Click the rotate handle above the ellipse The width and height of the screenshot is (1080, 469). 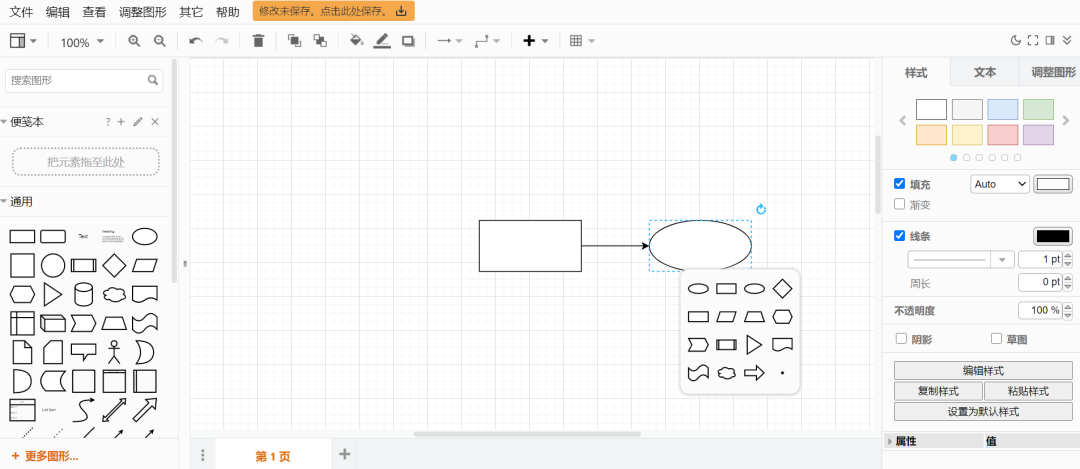[x=760, y=209]
